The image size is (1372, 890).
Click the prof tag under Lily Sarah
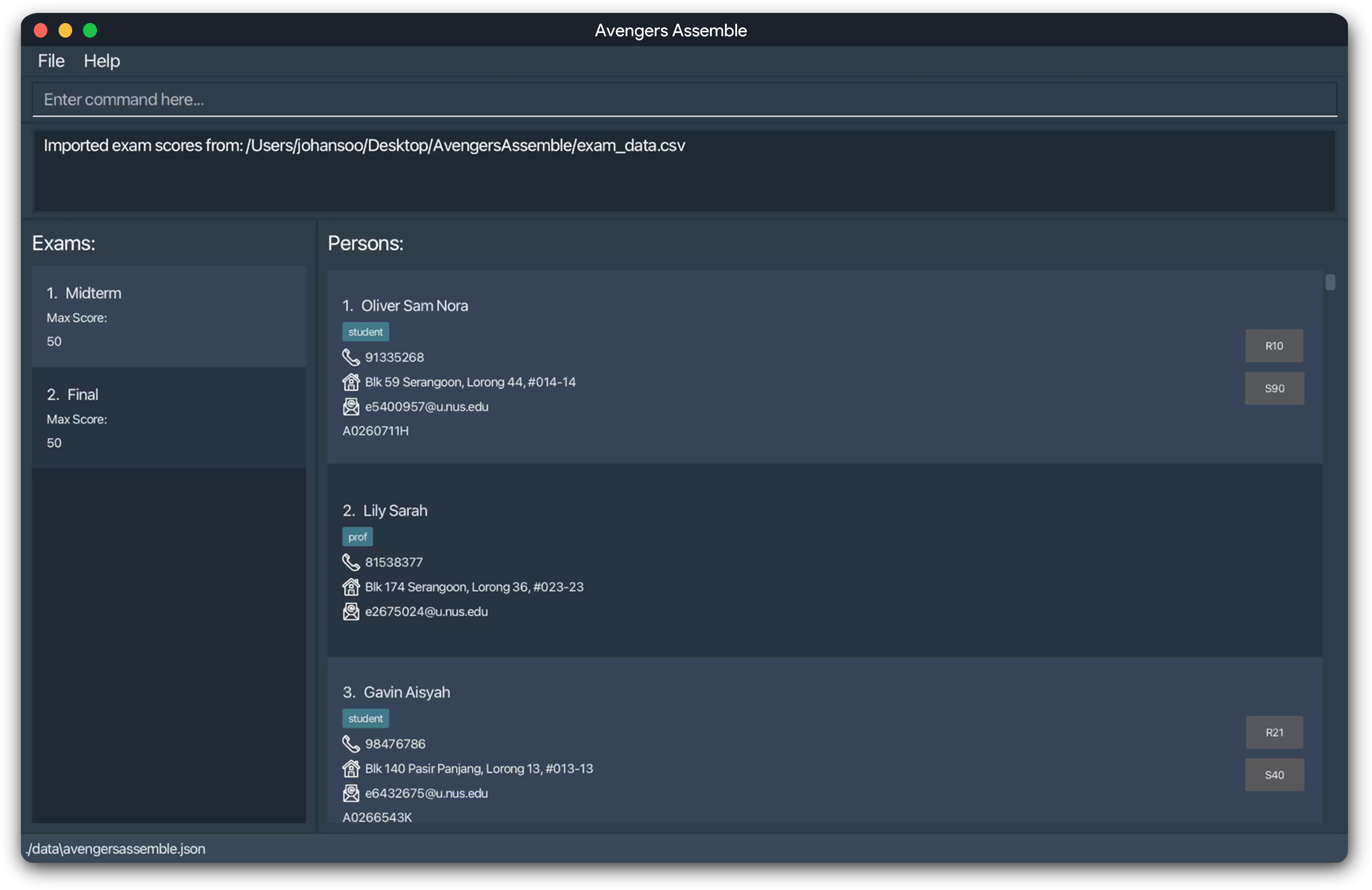point(357,537)
